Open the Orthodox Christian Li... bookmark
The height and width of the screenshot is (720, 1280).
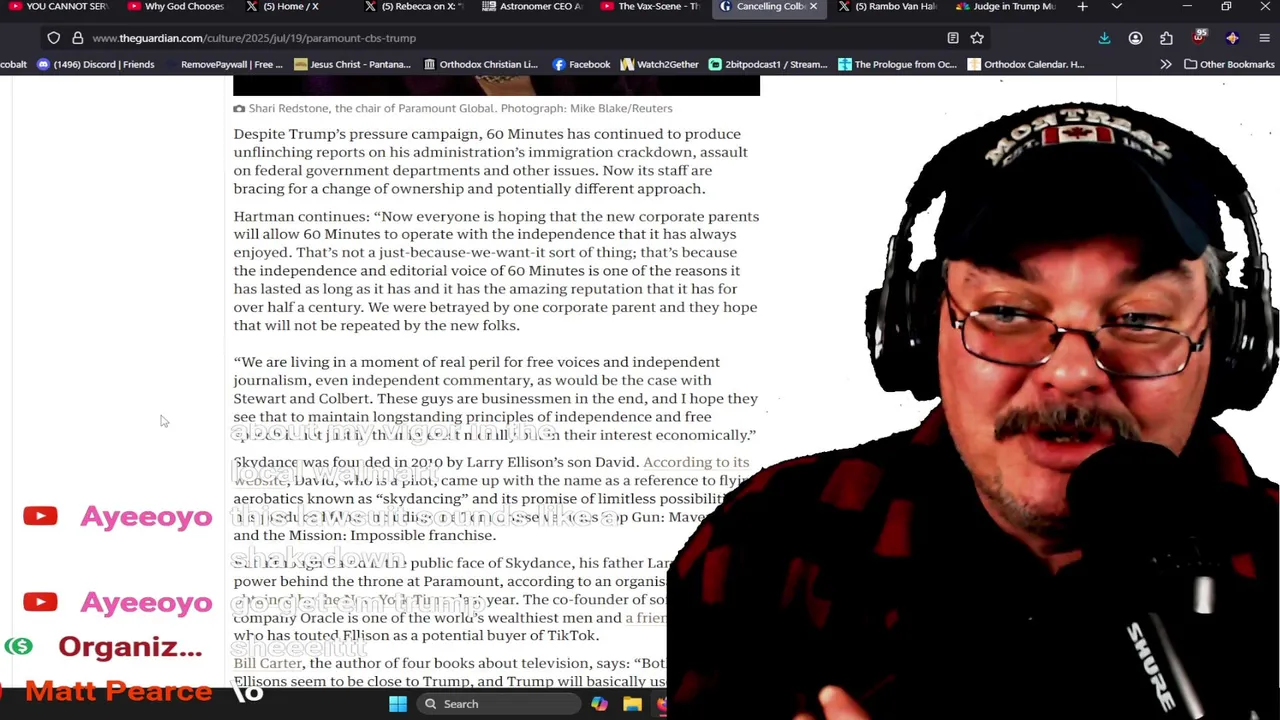[x=480, y=64]
